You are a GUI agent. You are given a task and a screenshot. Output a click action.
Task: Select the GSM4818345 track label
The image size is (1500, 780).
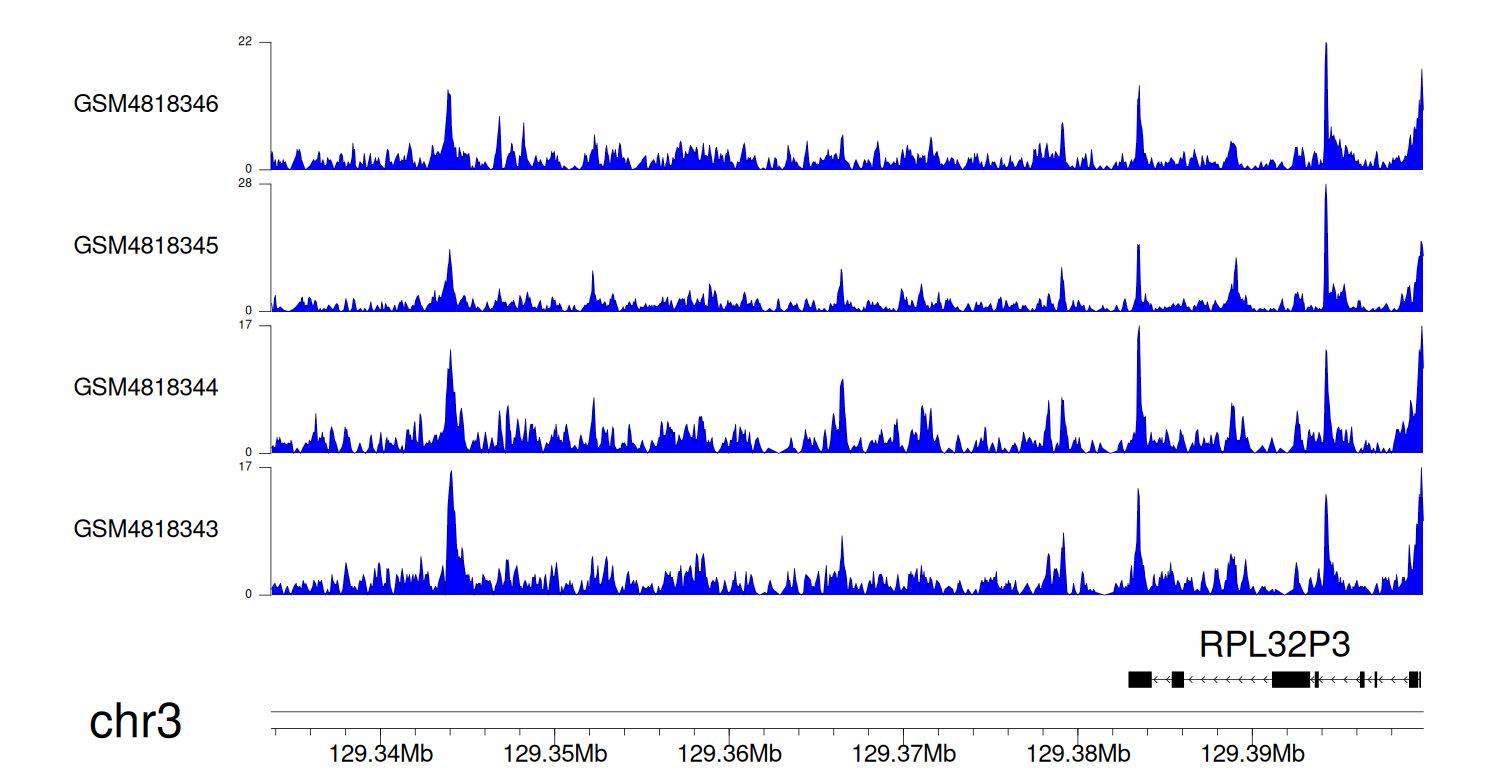point(146,246)
